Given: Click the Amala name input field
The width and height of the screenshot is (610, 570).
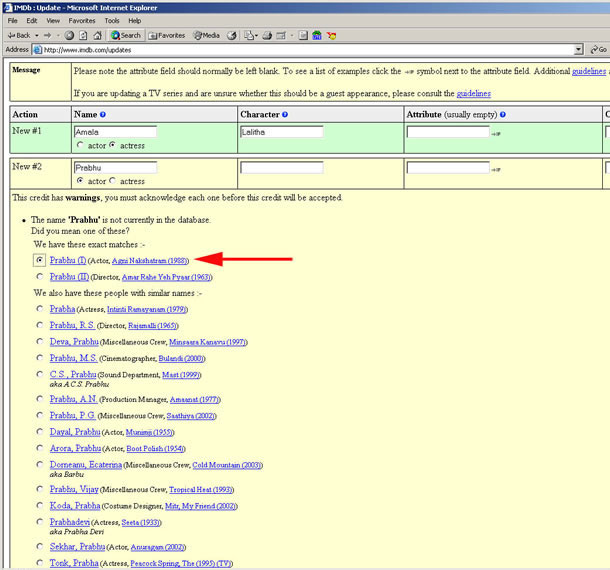Looking at the screenshot, I should click(x=115, y=132).
